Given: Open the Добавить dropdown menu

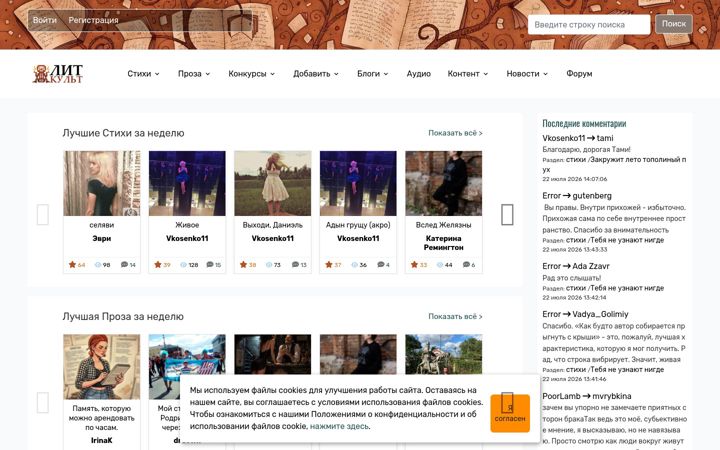Looking at the screenshot, I should click(316, 73).
